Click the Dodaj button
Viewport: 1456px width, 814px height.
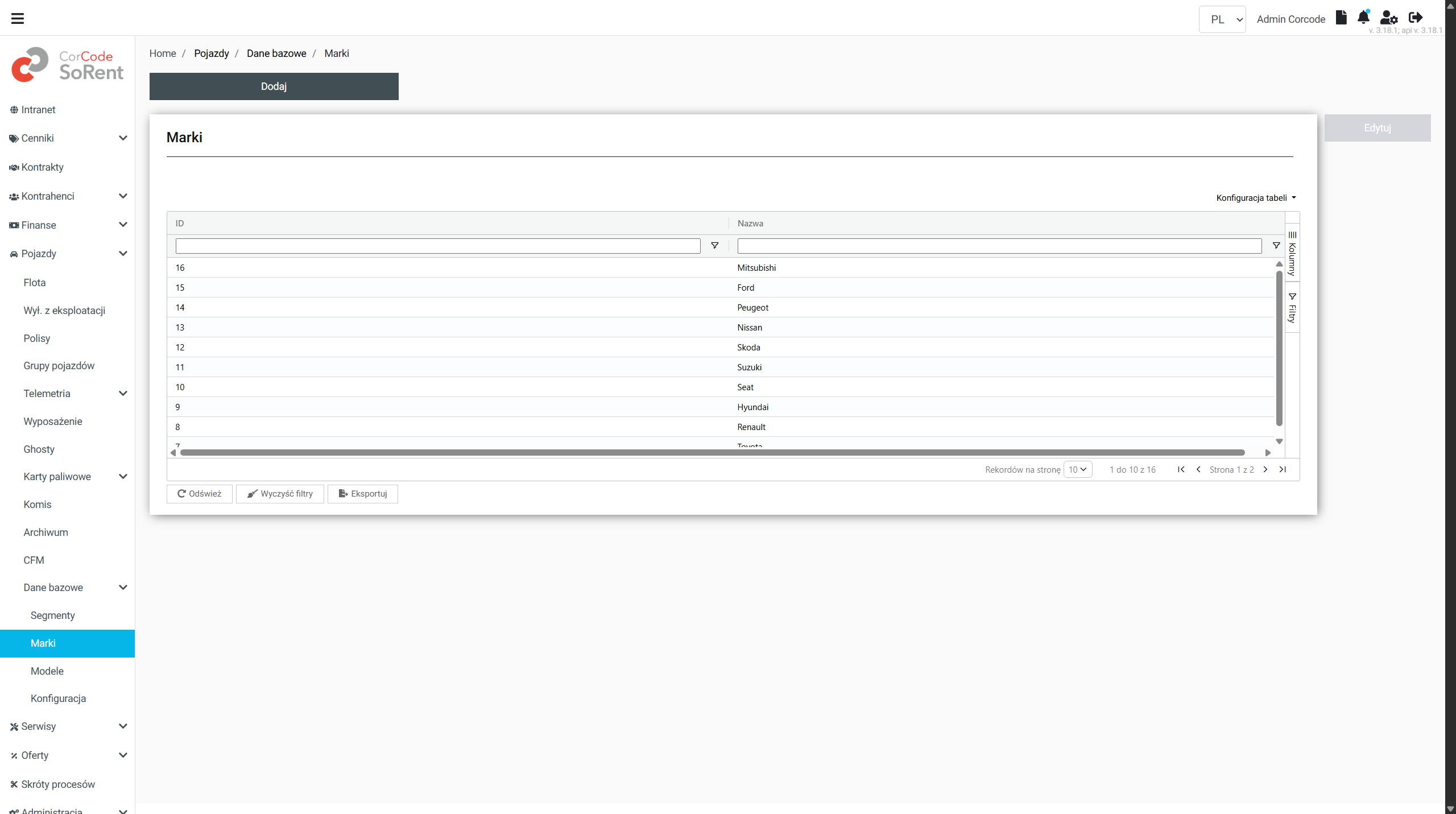(274, 86)
